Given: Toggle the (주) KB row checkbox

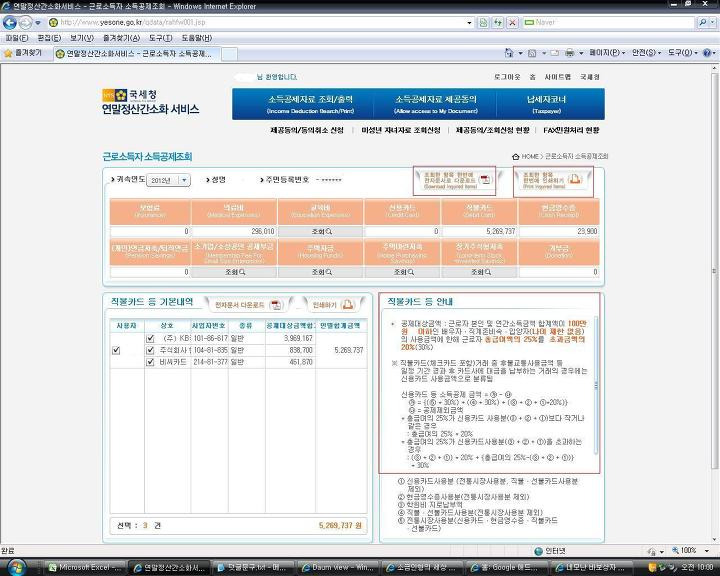Looking at the screenshot, I should [x=150, y=339].
